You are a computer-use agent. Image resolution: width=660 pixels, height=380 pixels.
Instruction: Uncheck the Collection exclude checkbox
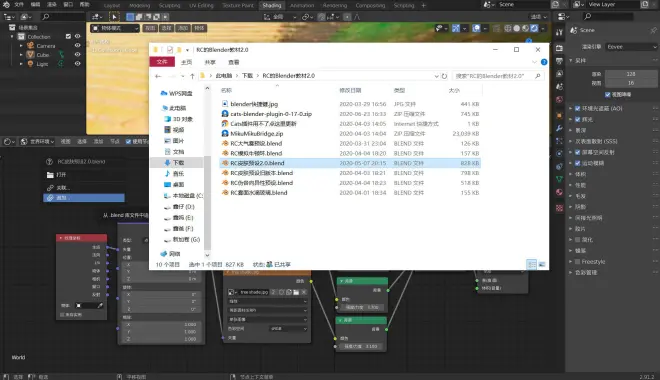[68, 37]
